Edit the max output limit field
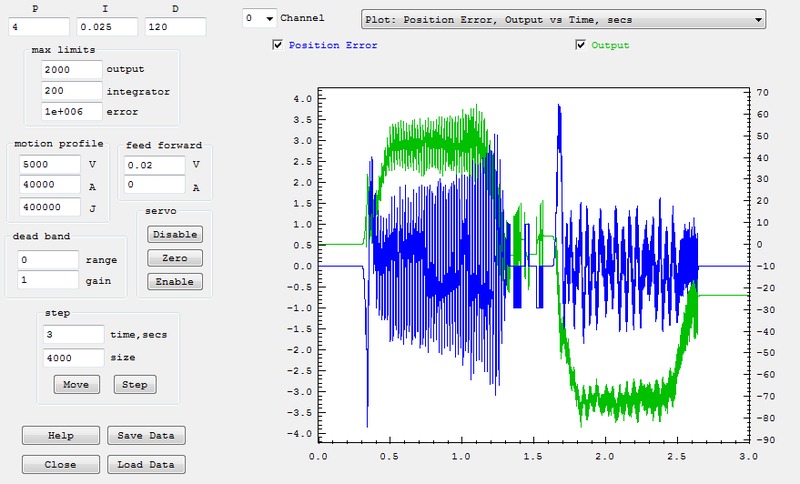The width and height of the screenshot is (800, 484). 72,70
